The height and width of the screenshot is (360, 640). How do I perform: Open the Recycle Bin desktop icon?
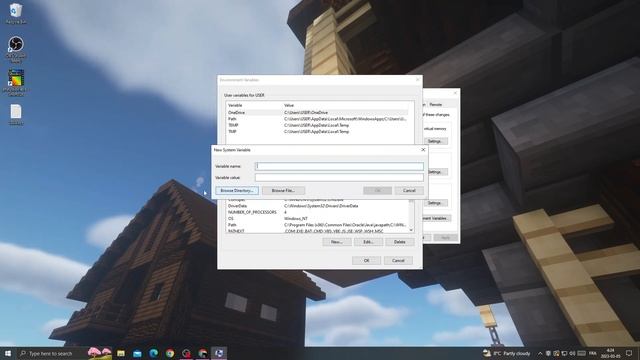(16, 13)
